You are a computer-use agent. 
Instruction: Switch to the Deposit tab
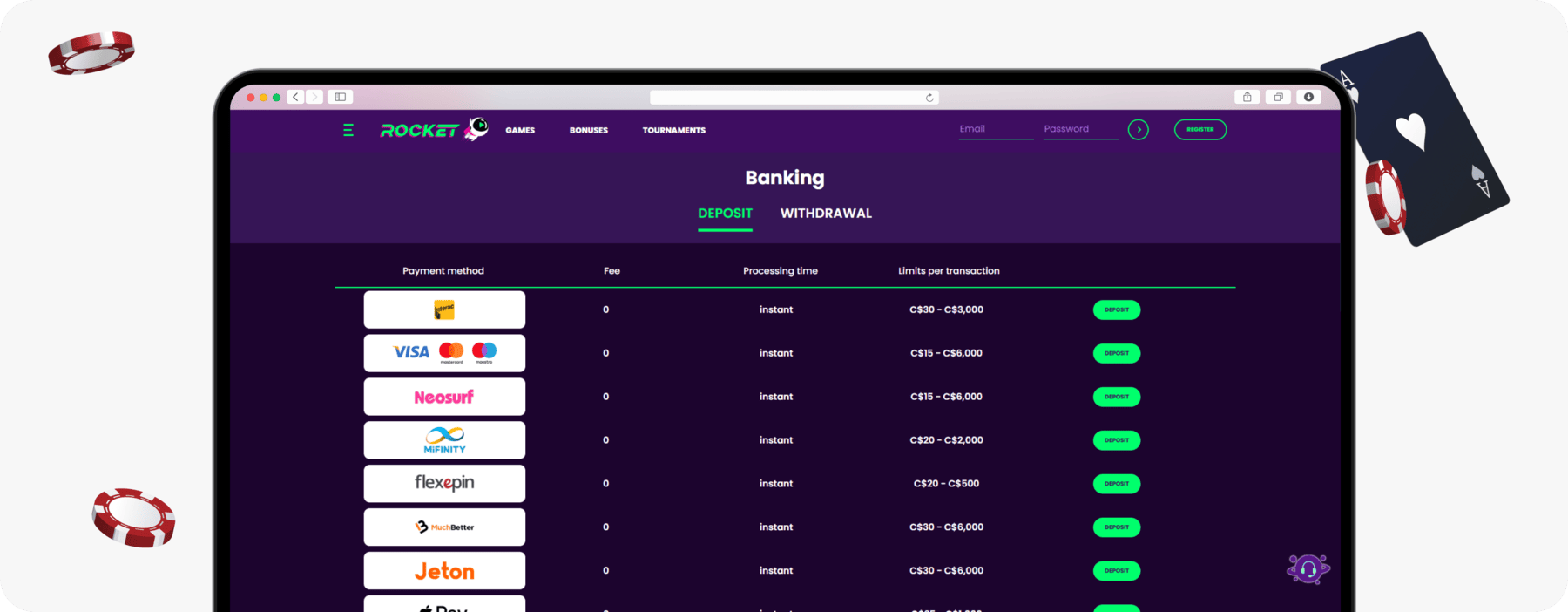[725, 214]
